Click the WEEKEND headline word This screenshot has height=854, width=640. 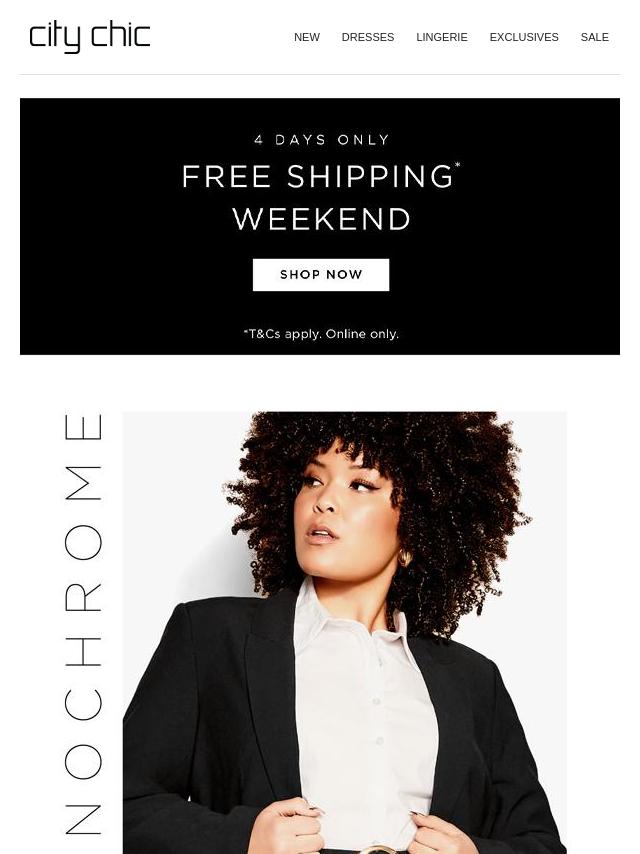tap(321, 219)
